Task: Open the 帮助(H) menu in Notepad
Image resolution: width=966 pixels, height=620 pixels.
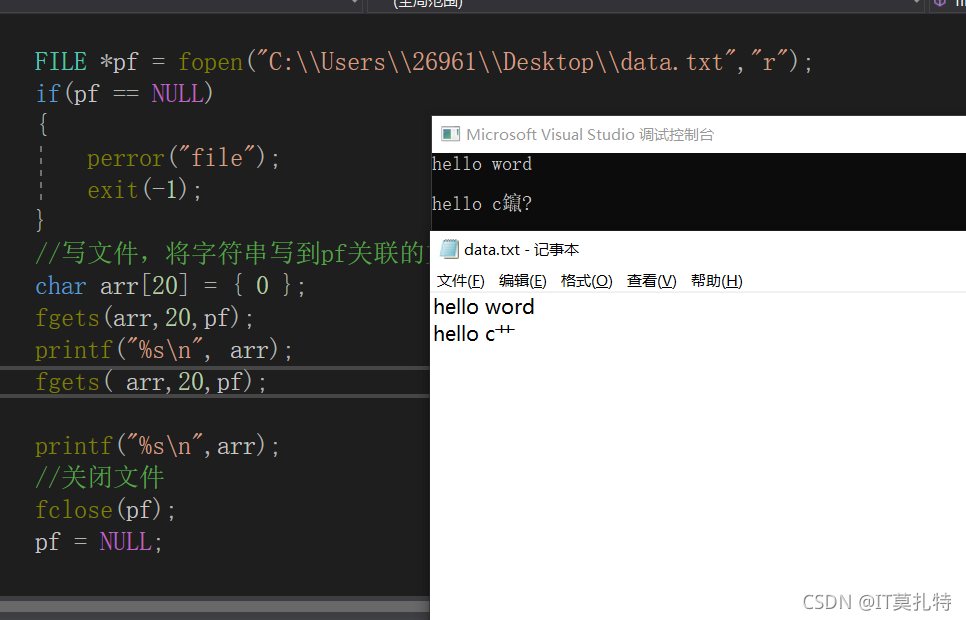Action: click(716, 281)
